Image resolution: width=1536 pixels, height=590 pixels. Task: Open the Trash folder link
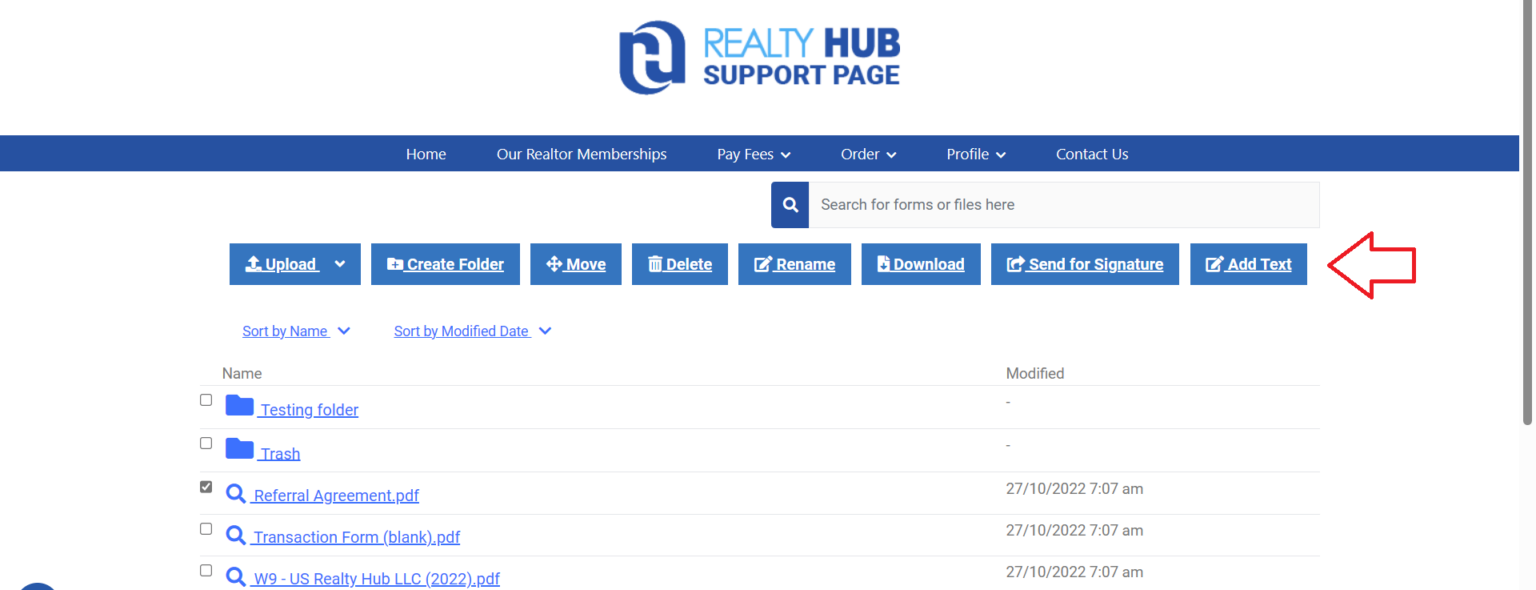point(280,454)
